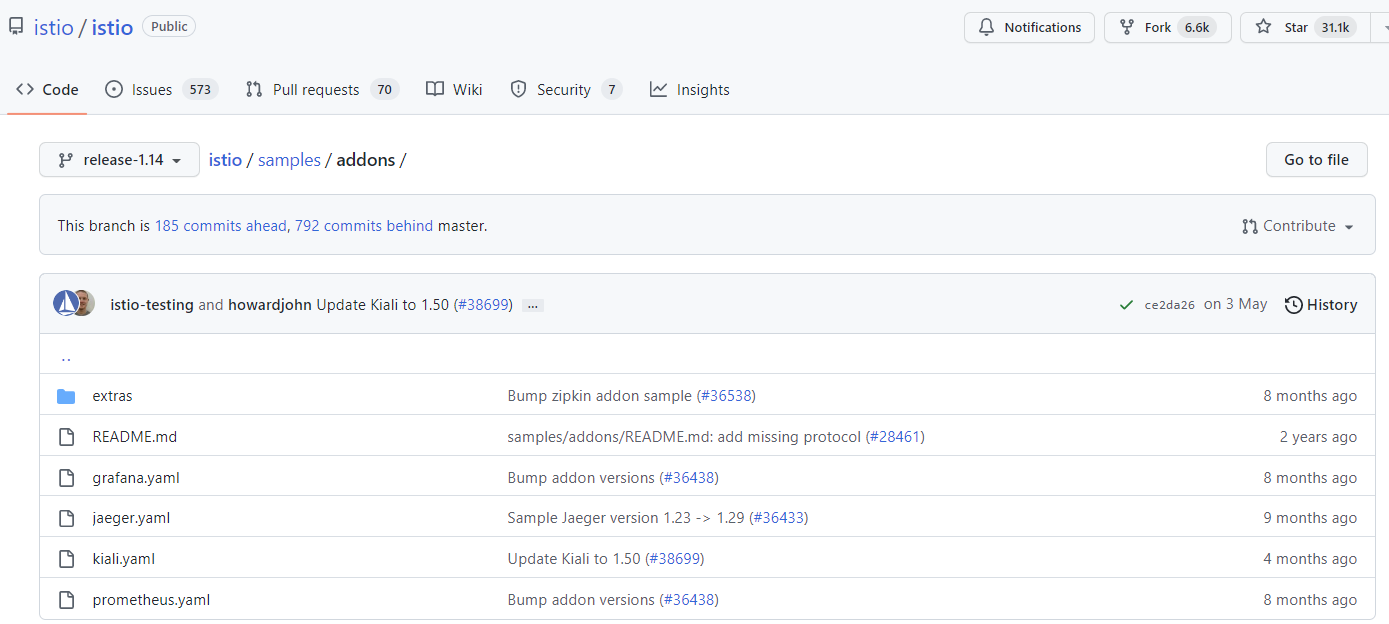Expand the Contribute dropdown
The width and height of the screenshot is (1389, 624).
(1298, 226)
